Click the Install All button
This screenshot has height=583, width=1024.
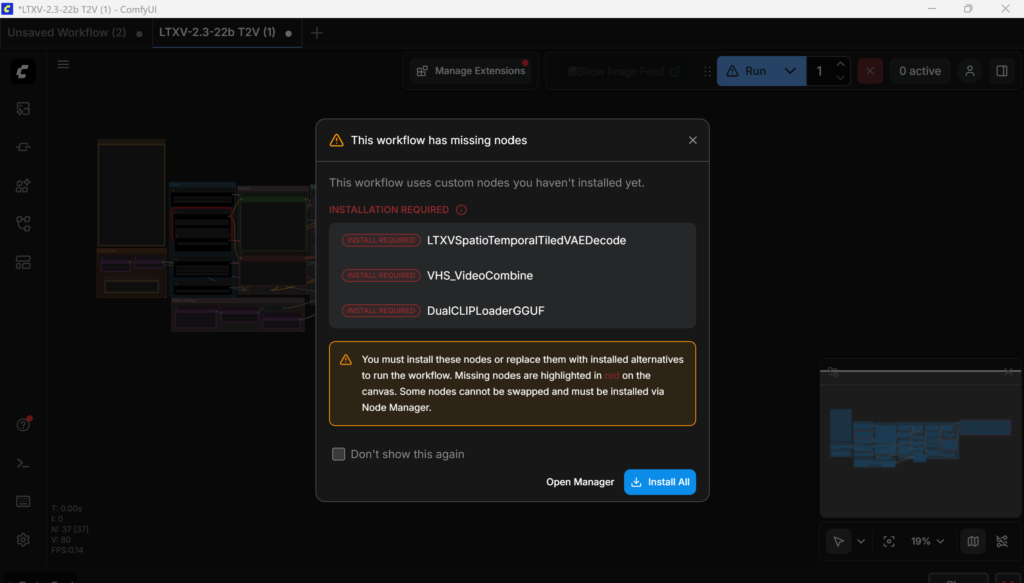(659, 481)
